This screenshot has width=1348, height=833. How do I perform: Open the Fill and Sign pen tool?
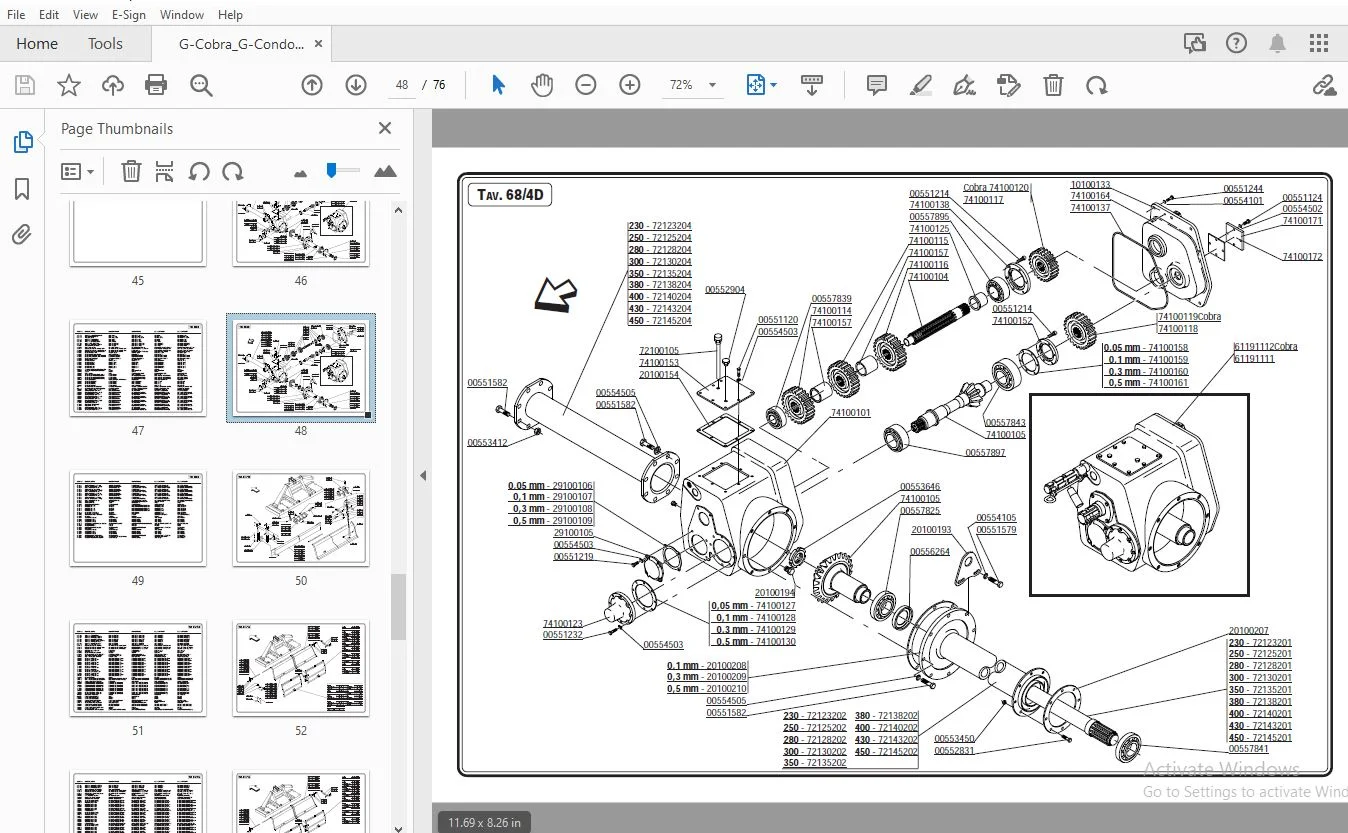point(965,85)
